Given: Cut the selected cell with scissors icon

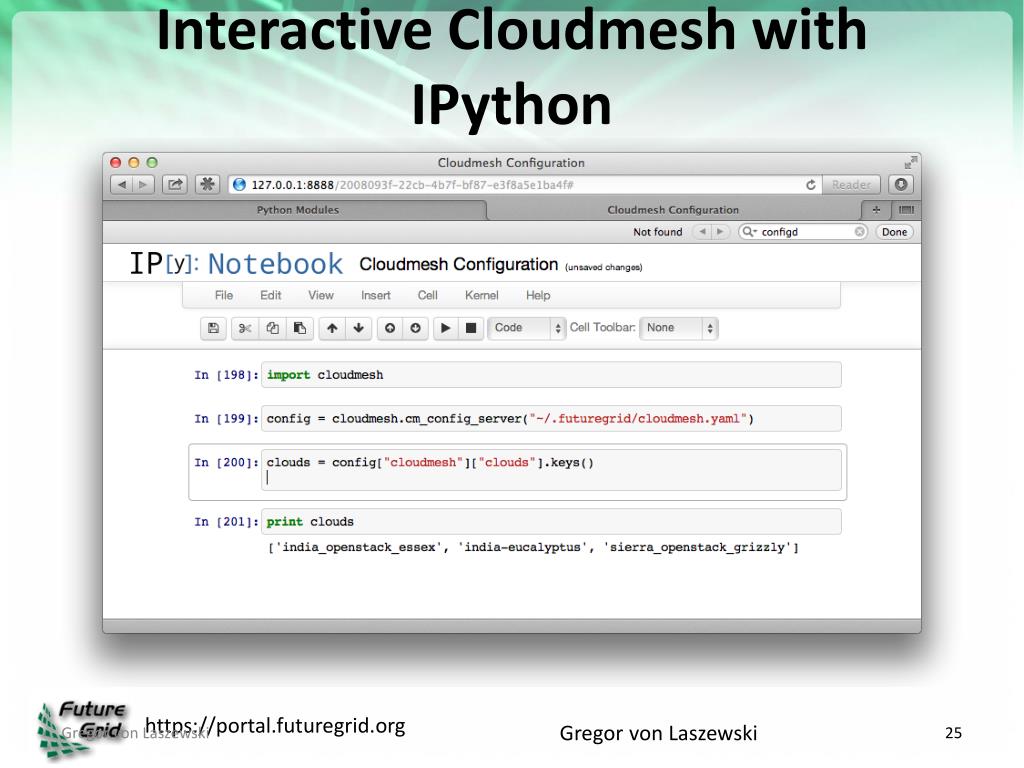Looking at the screenshot, I should (x=245, y=328).
